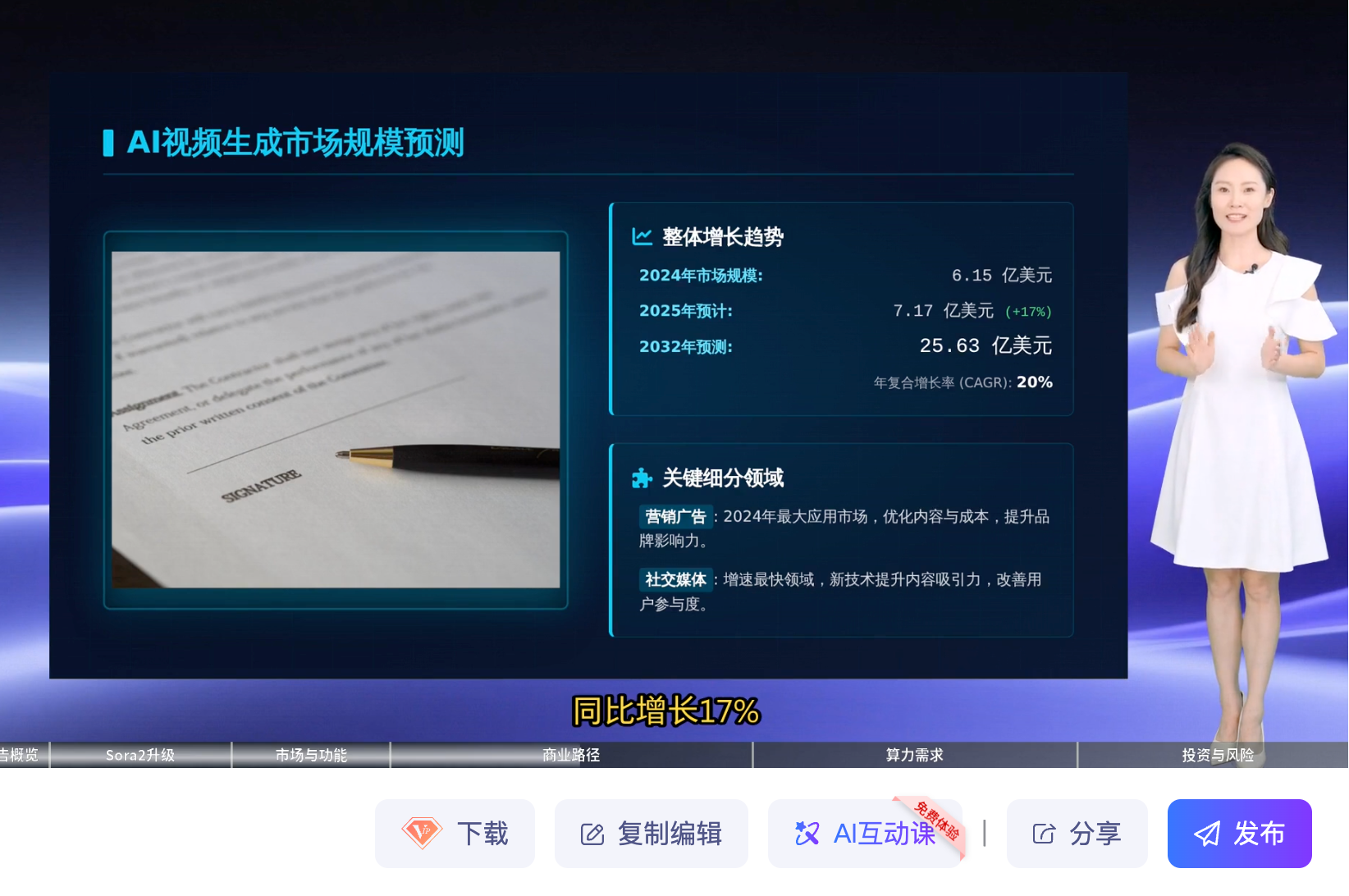Click the share arrow icon beside 分享
The height and width of the screenshot is (896, 1349).
(1043, 834)
